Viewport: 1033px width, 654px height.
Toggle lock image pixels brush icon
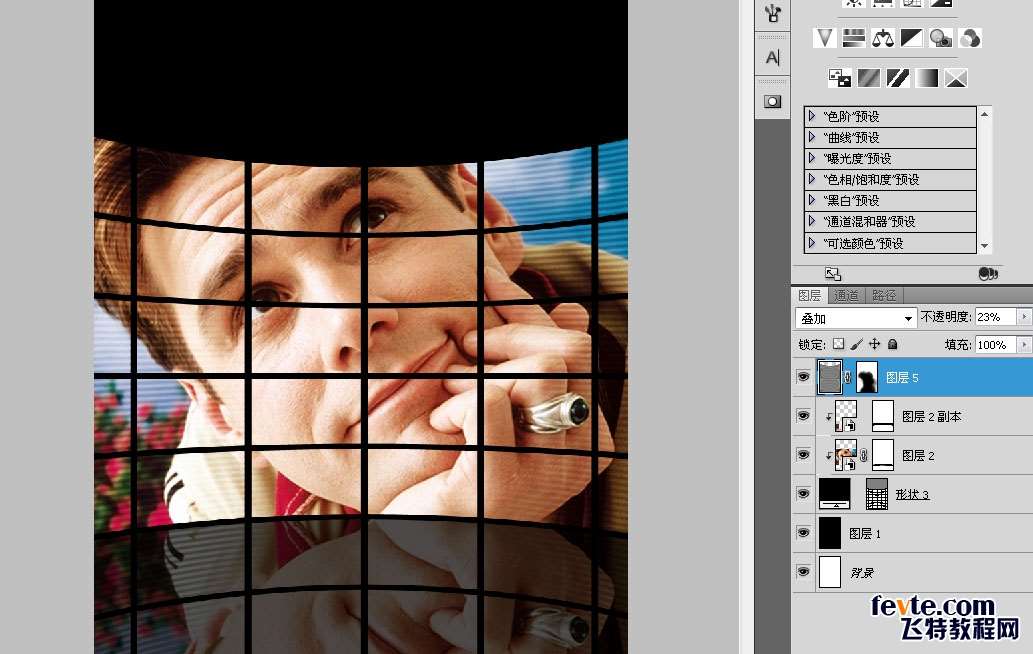(x=856, y=344)
